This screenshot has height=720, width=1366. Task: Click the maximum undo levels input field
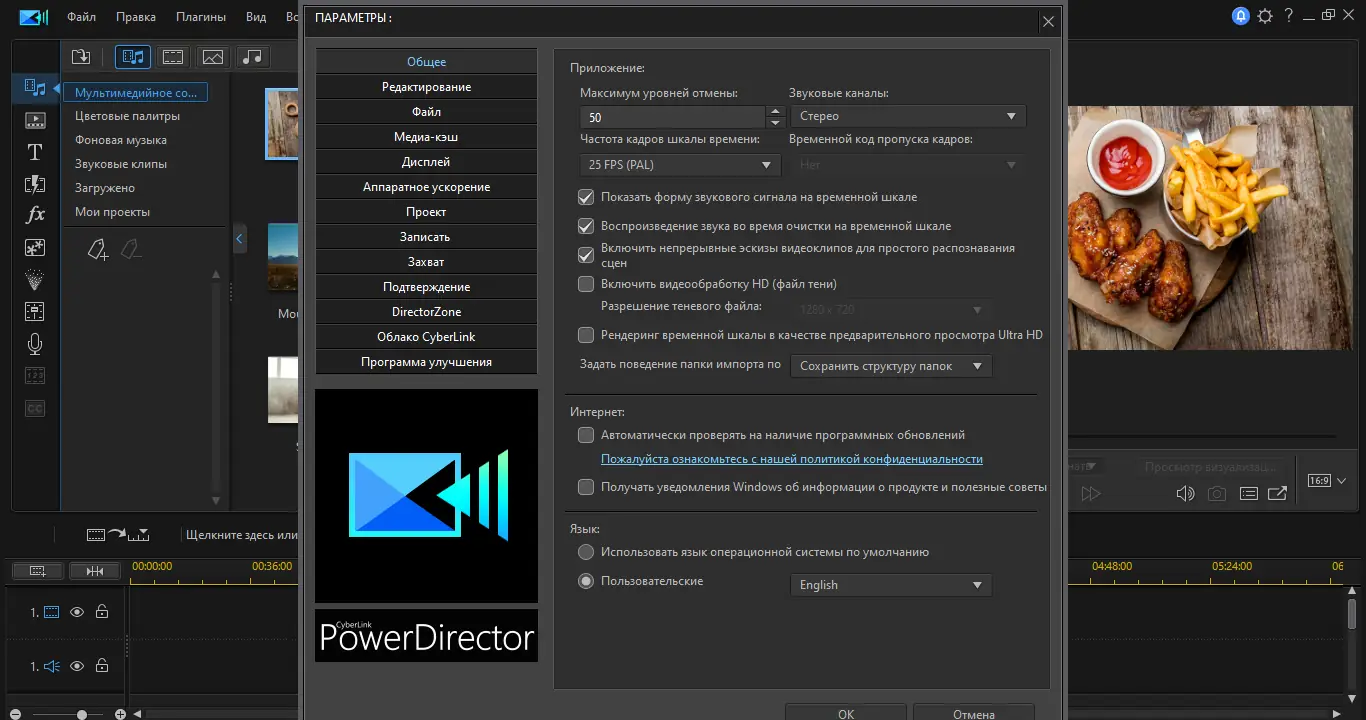(673, 116)
